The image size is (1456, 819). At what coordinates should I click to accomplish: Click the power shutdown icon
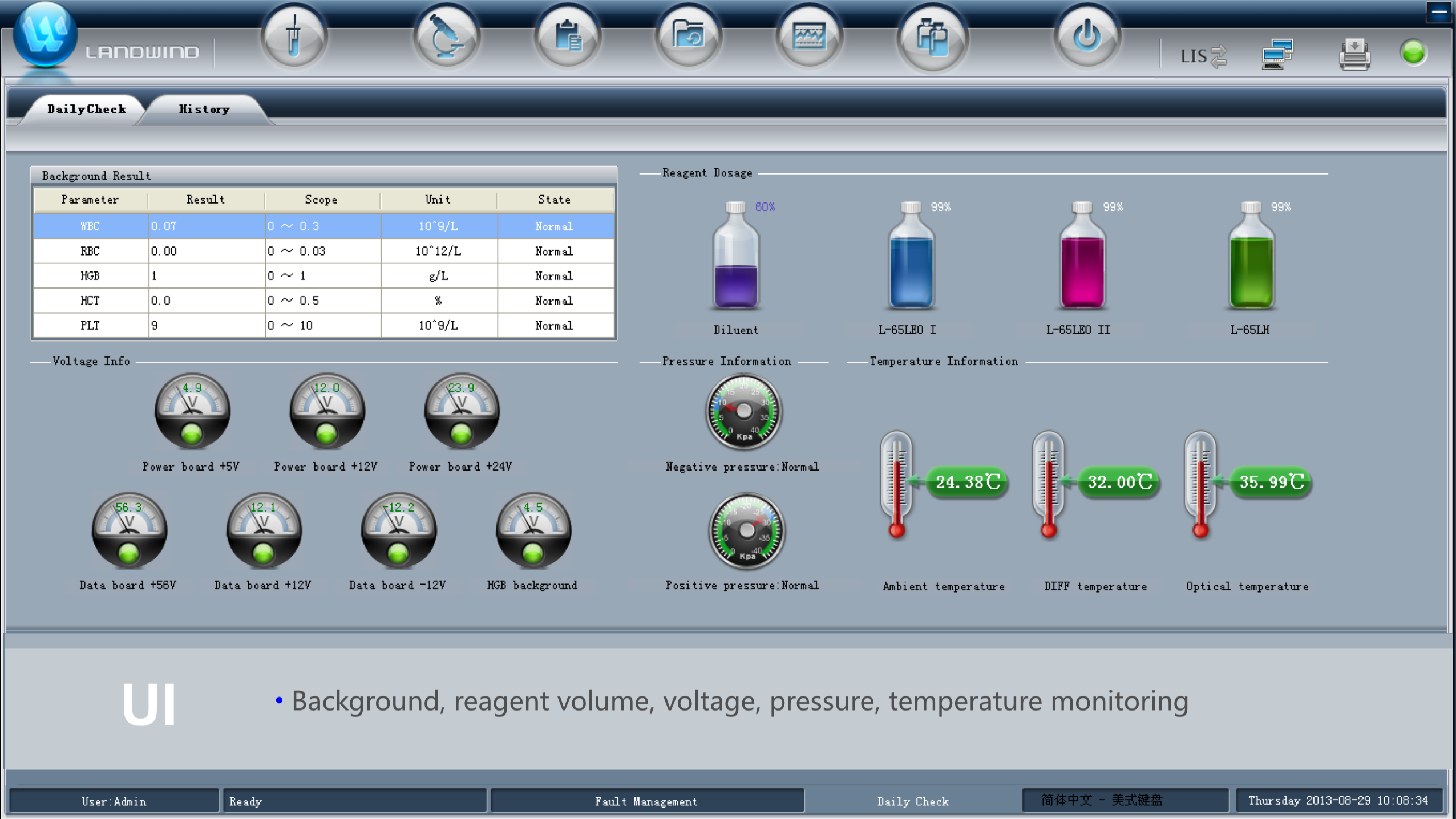click(1087, 38)
